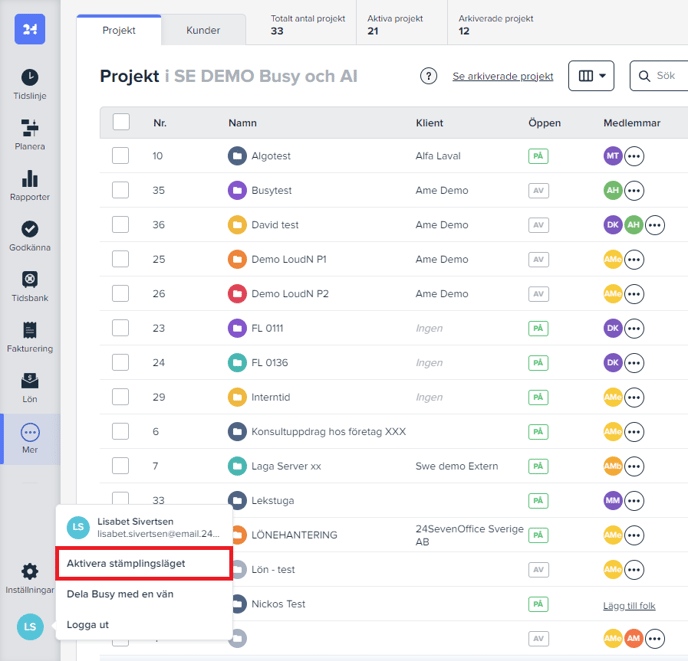Expand the members ellipsis on David test

coord(655,225)
